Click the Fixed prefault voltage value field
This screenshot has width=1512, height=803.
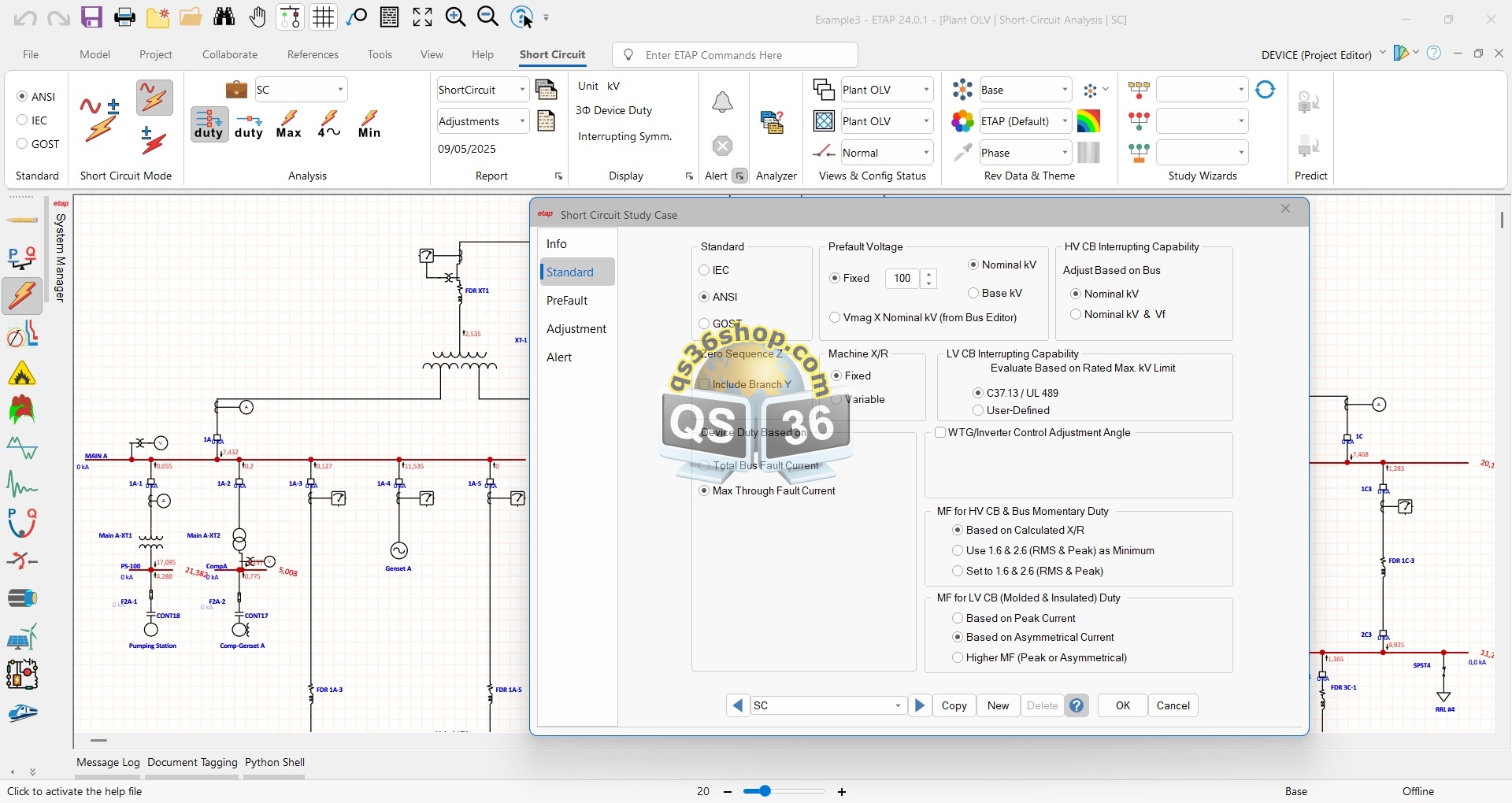(903, 278)
